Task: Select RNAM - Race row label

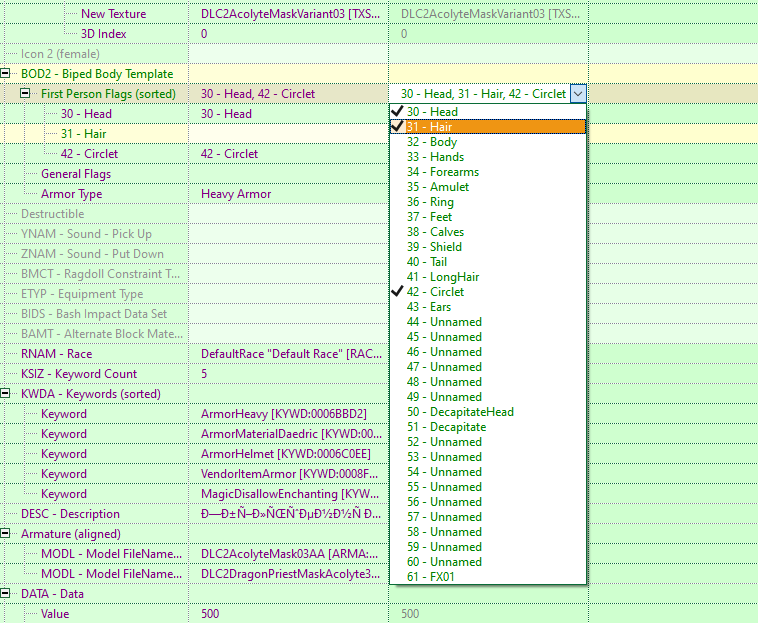Action: coord(56,354)
